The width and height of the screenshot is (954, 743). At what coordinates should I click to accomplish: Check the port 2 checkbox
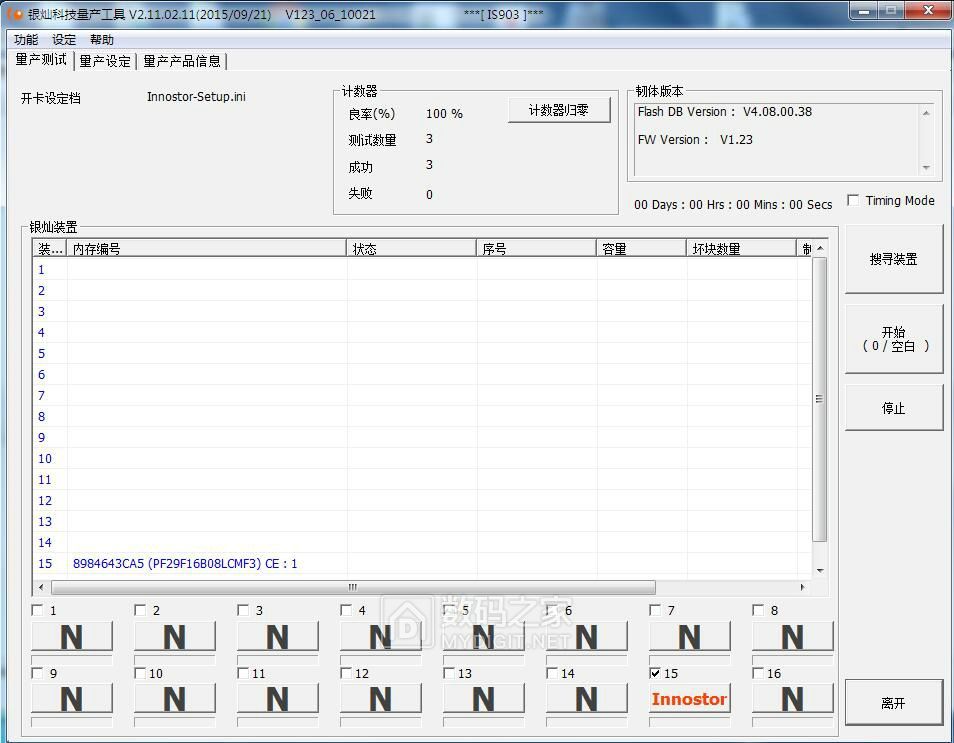[141, 610]
